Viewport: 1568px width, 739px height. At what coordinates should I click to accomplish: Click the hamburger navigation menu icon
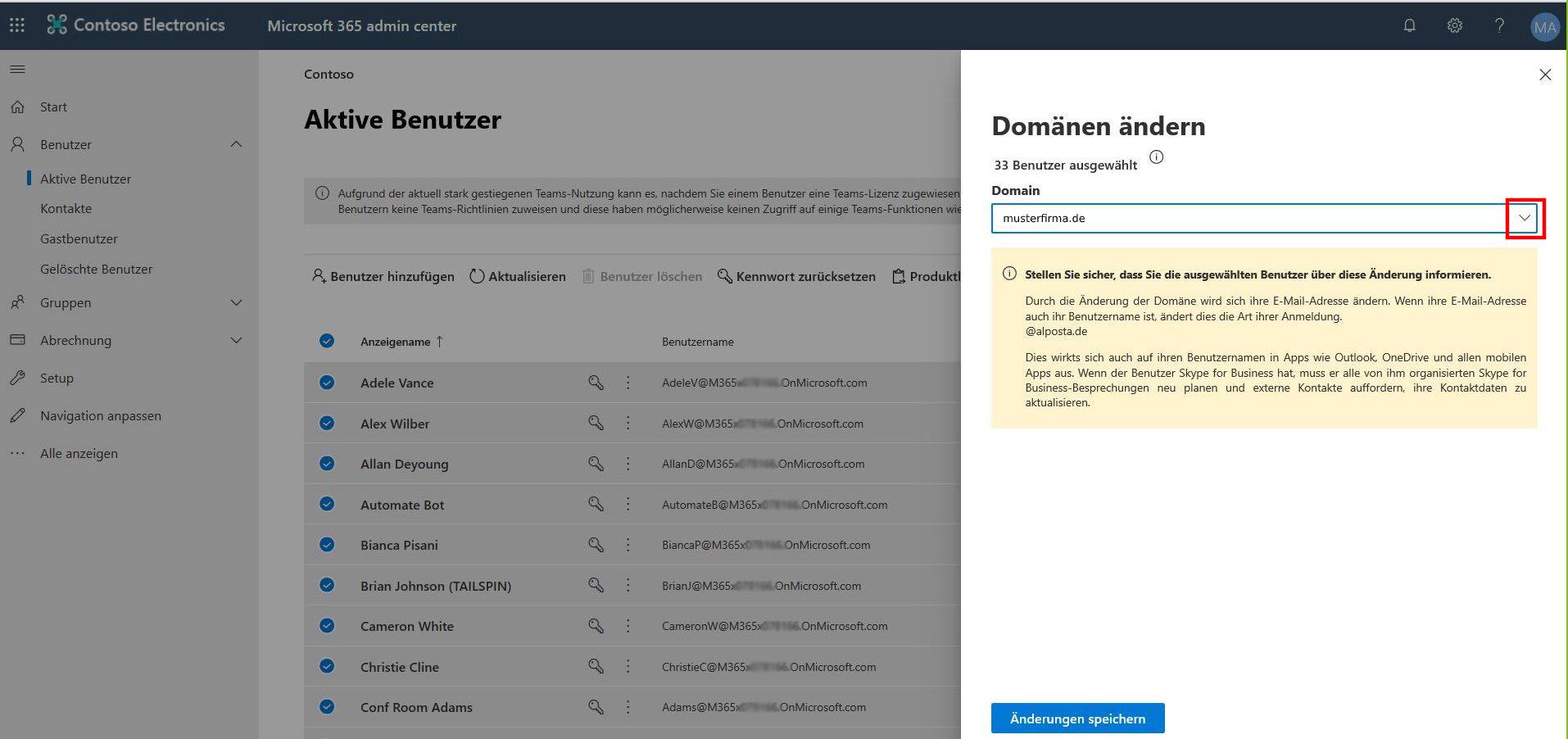(x=17, y=70)
